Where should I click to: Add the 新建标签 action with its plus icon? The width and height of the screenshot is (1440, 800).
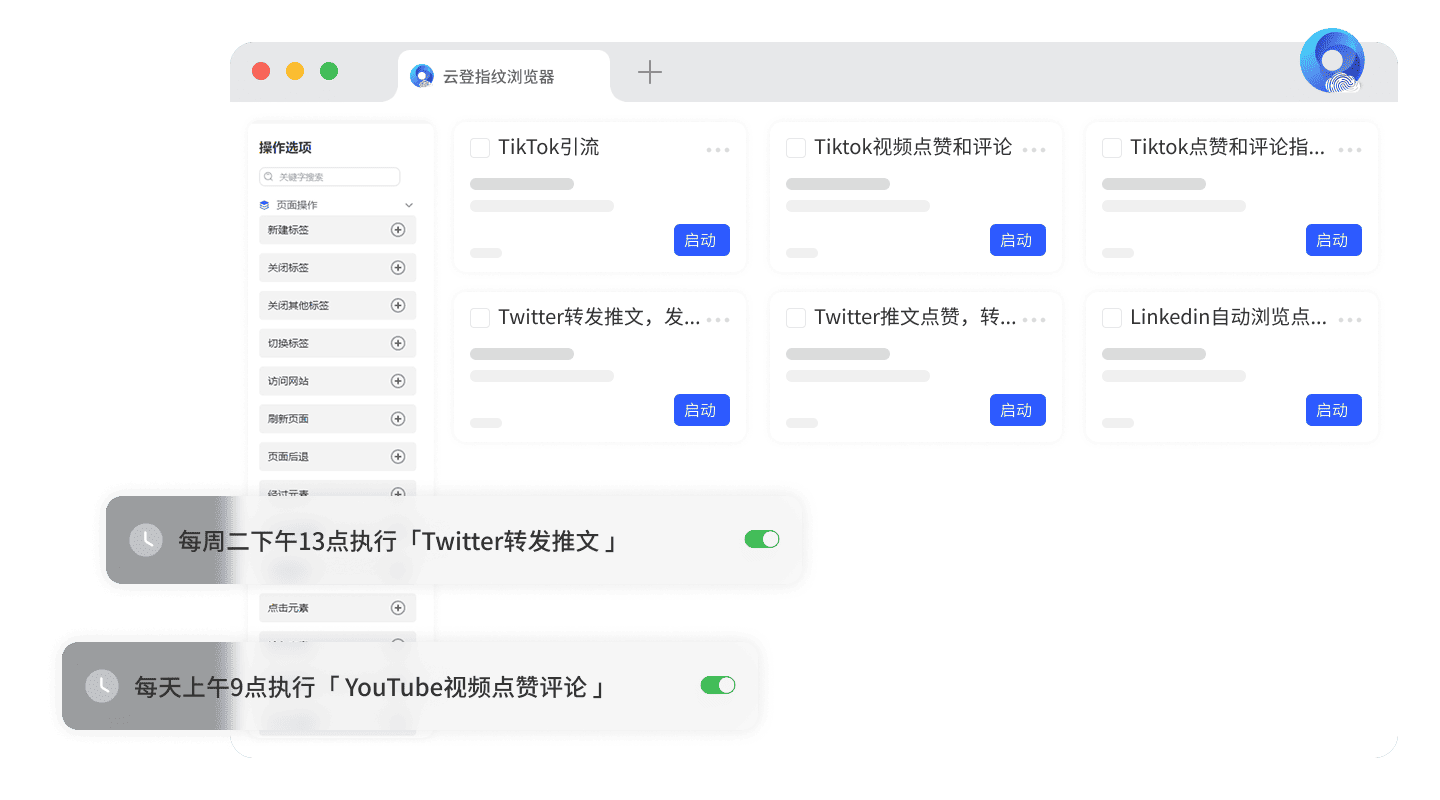point(397,230)
